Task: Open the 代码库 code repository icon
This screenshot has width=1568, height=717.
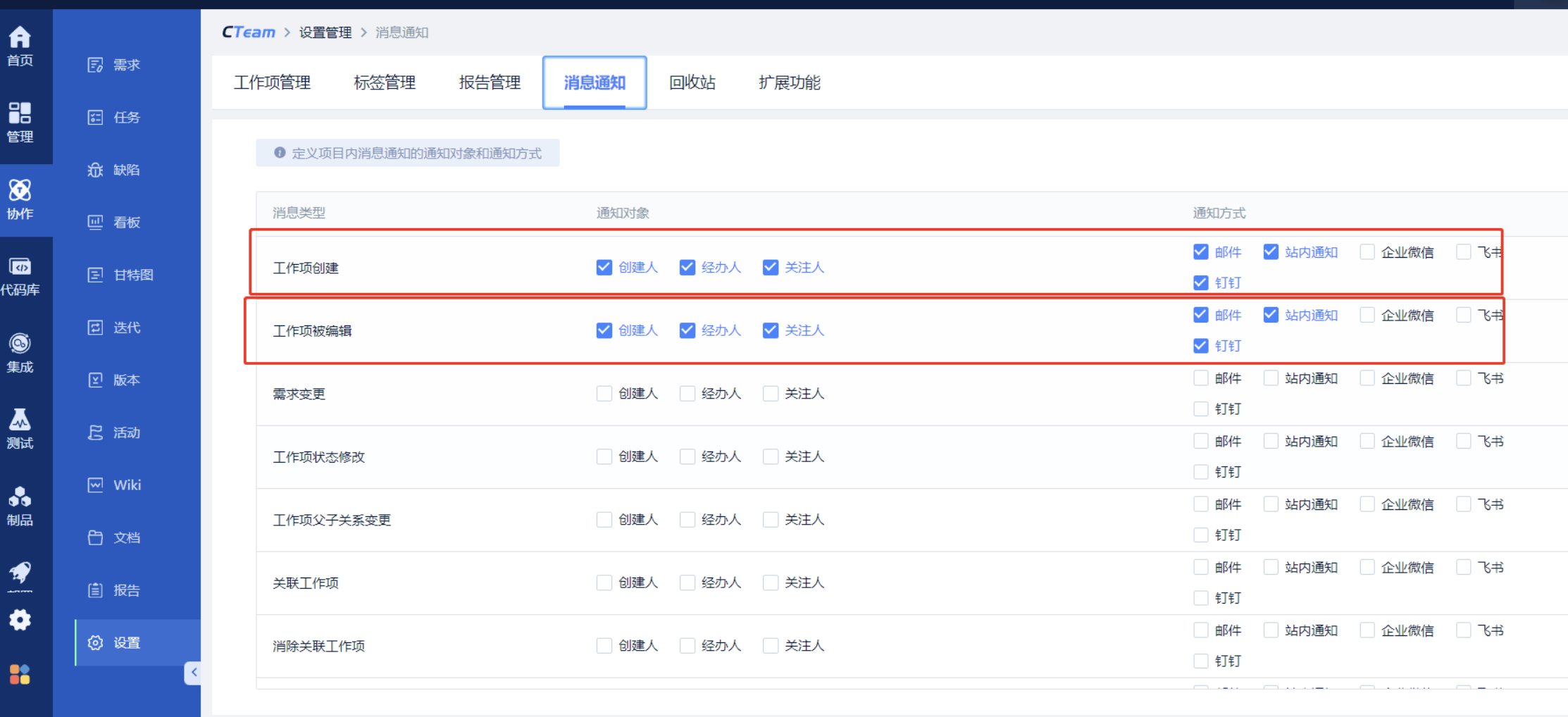Action: [x=20, y=276]
